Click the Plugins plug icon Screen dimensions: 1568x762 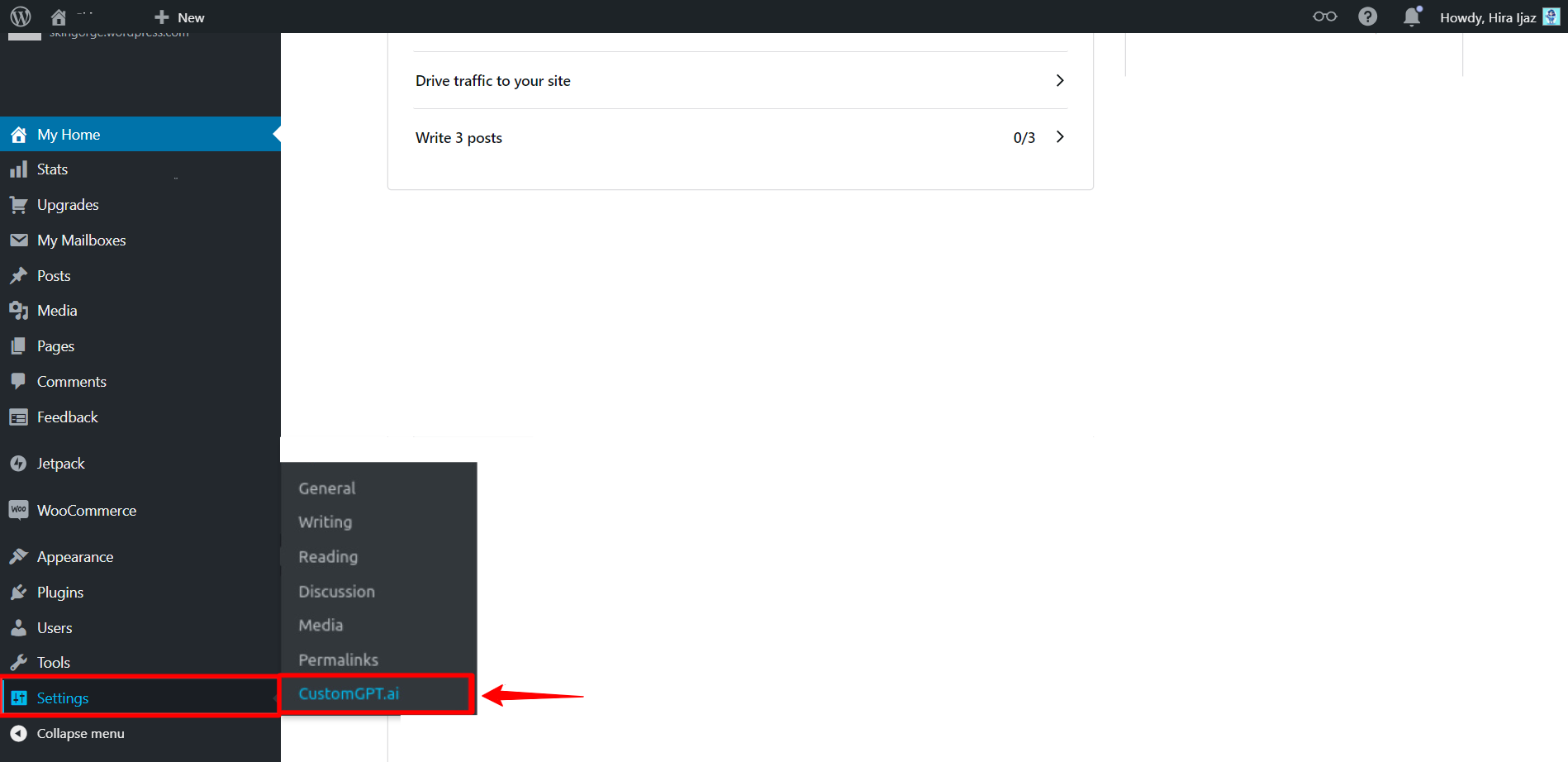[x=18, y=593]
